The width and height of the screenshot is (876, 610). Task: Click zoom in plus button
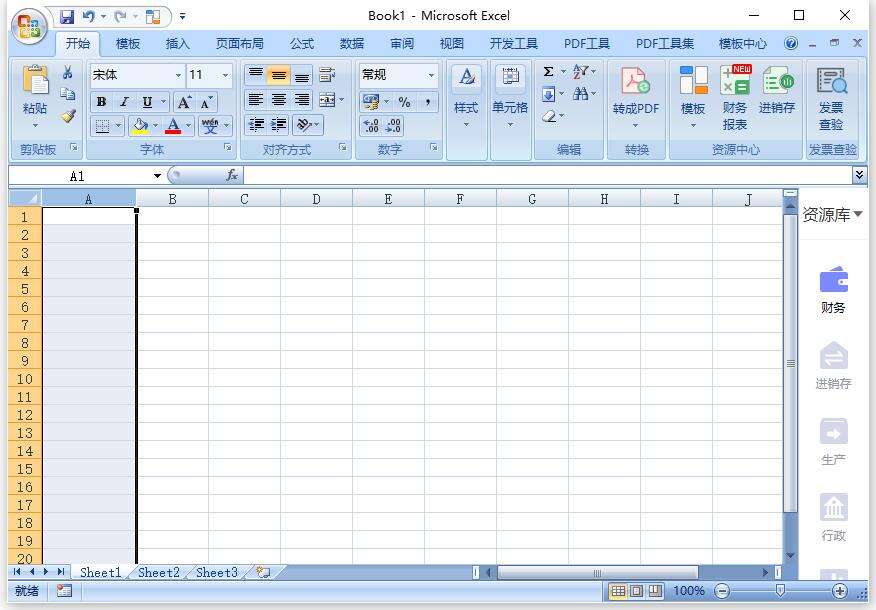840,590
